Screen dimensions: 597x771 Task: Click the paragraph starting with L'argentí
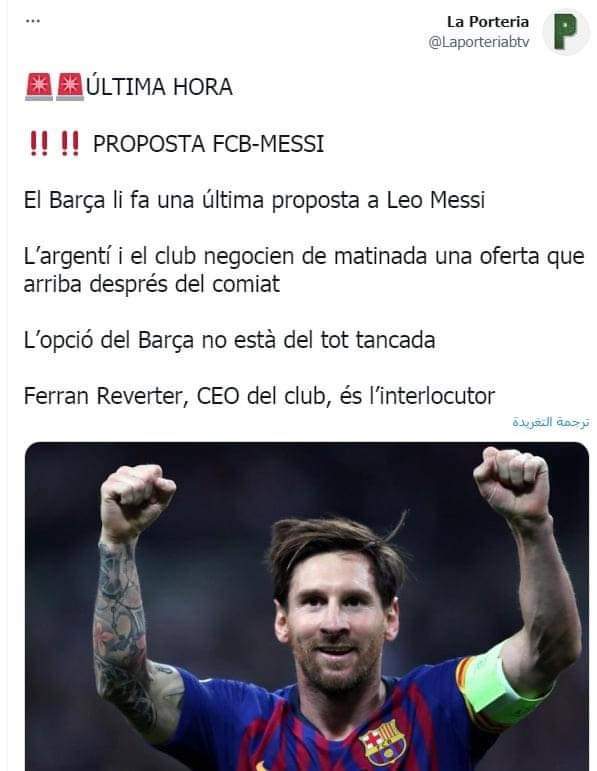pyautogui.click(x=304, y=270)
